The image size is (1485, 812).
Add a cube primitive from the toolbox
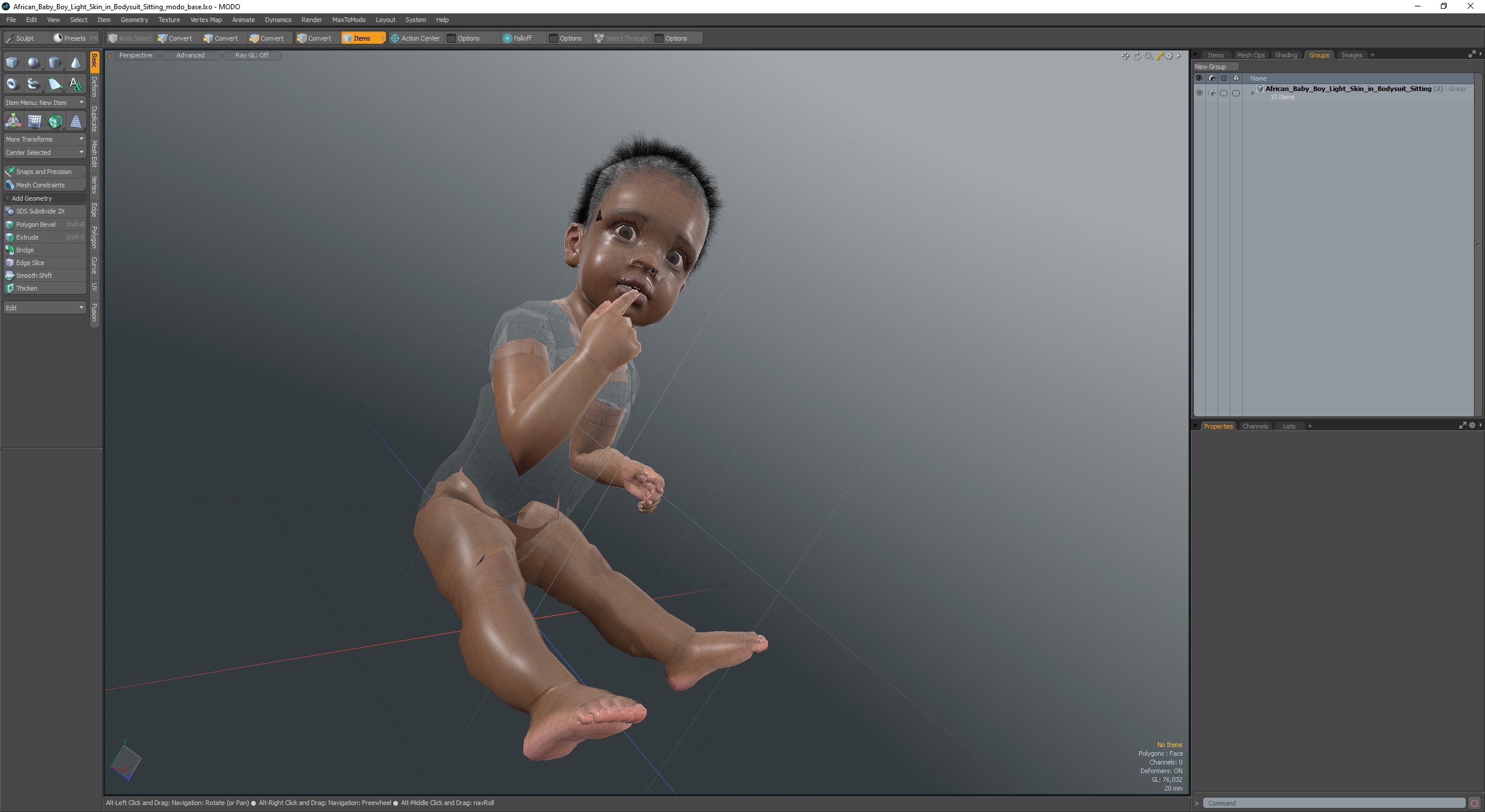point(12,63)
